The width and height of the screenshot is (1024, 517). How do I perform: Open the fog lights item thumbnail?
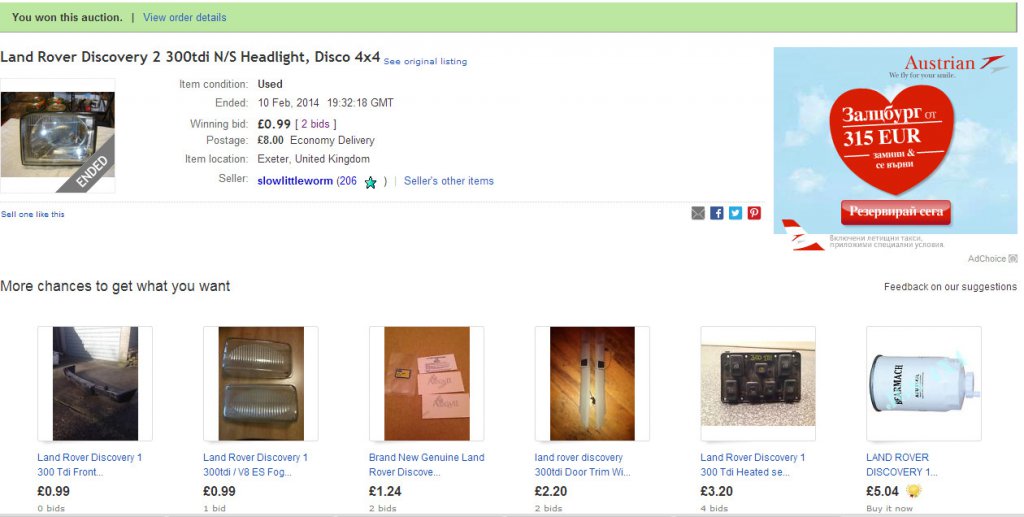click(261, 383)
